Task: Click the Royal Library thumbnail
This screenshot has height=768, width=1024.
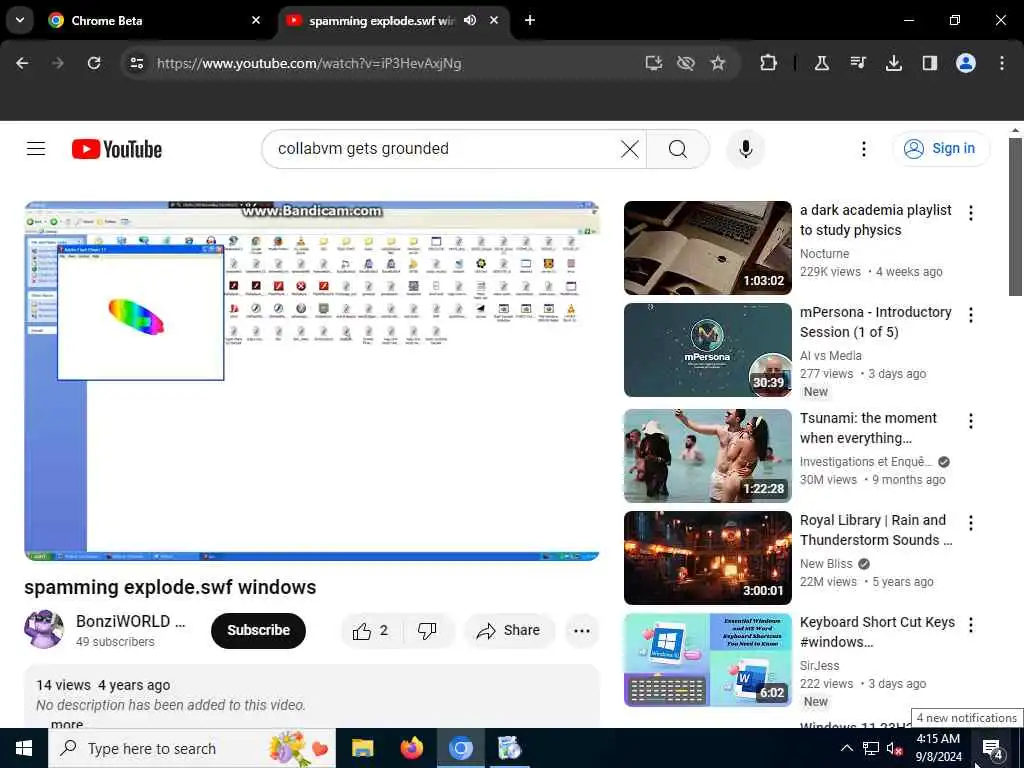Action: pos(707,558)
